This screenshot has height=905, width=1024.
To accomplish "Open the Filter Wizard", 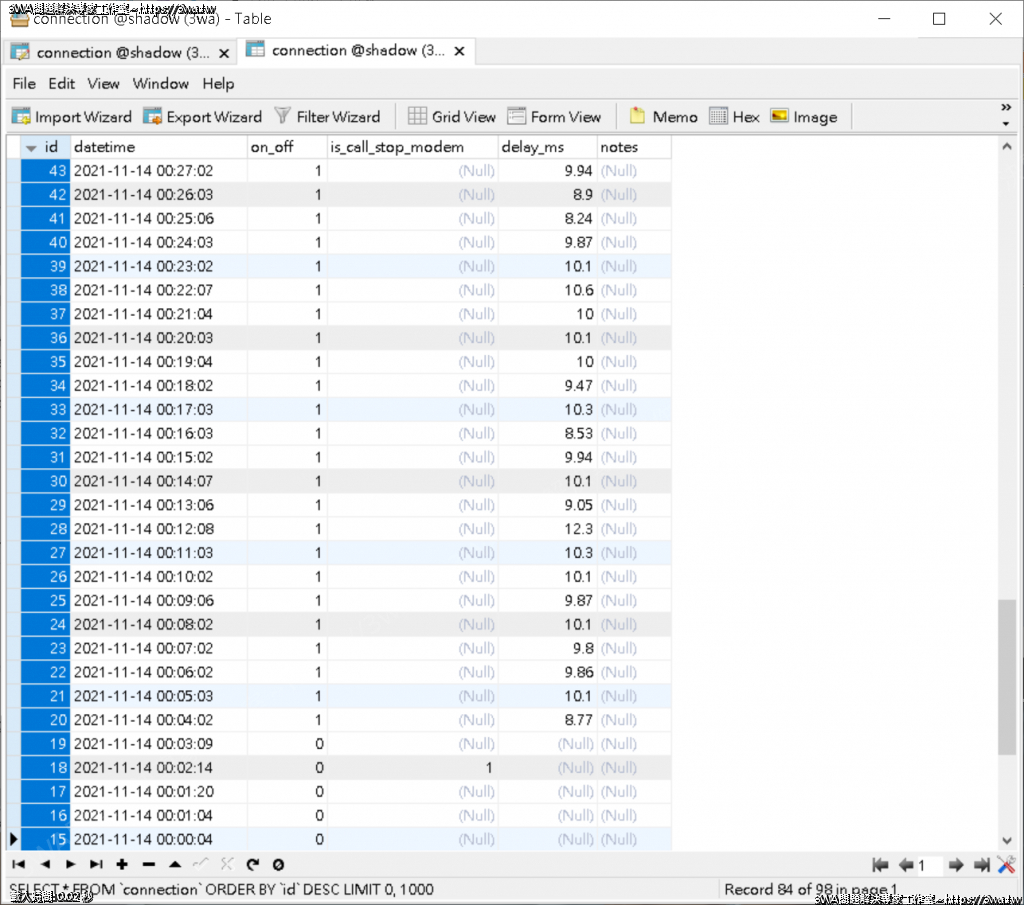I will (x=327, y=117).
